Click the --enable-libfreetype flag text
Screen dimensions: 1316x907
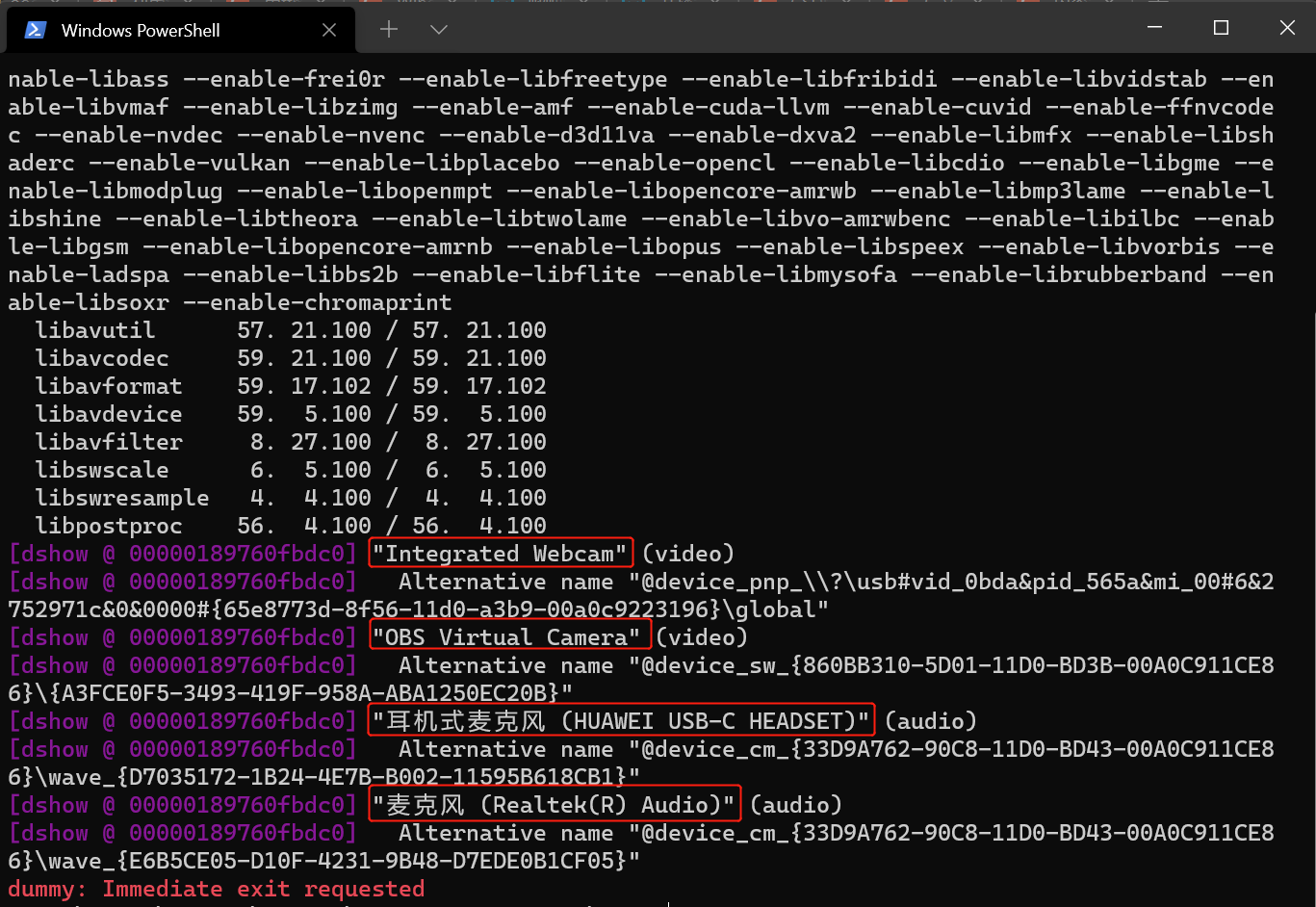(533, 79)
